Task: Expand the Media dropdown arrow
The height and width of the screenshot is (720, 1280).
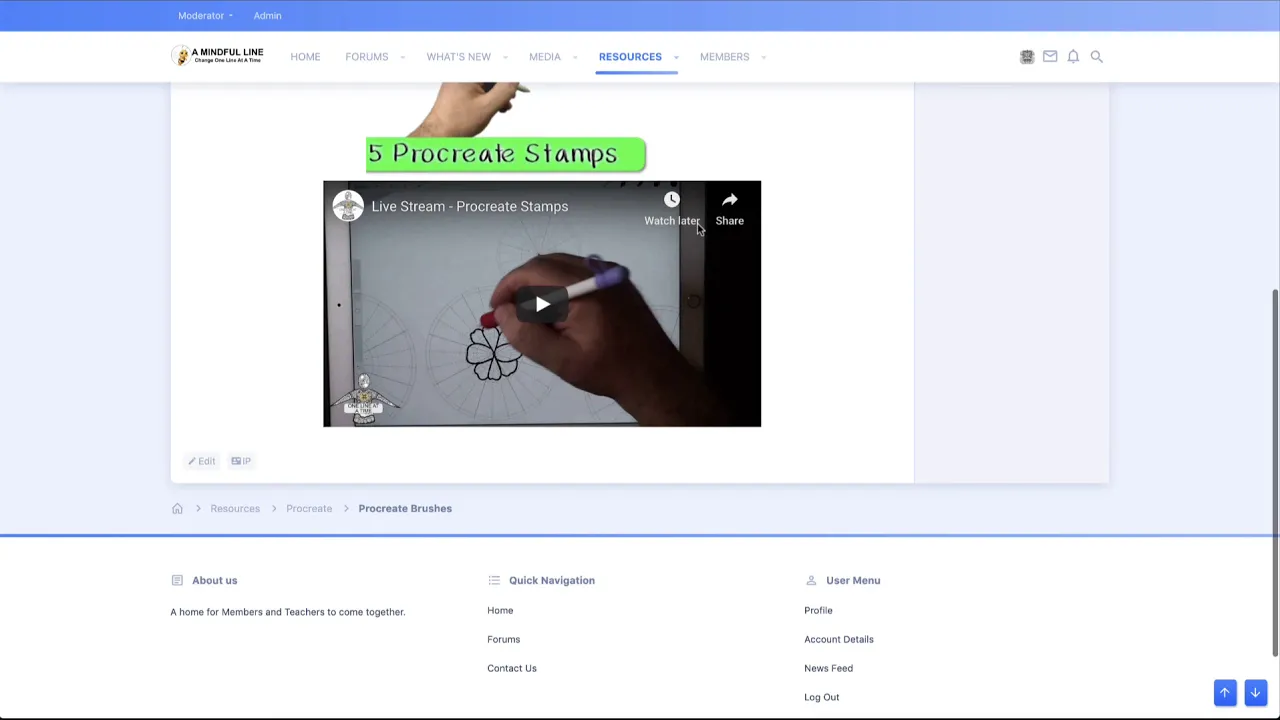Action: click(575, 57)
